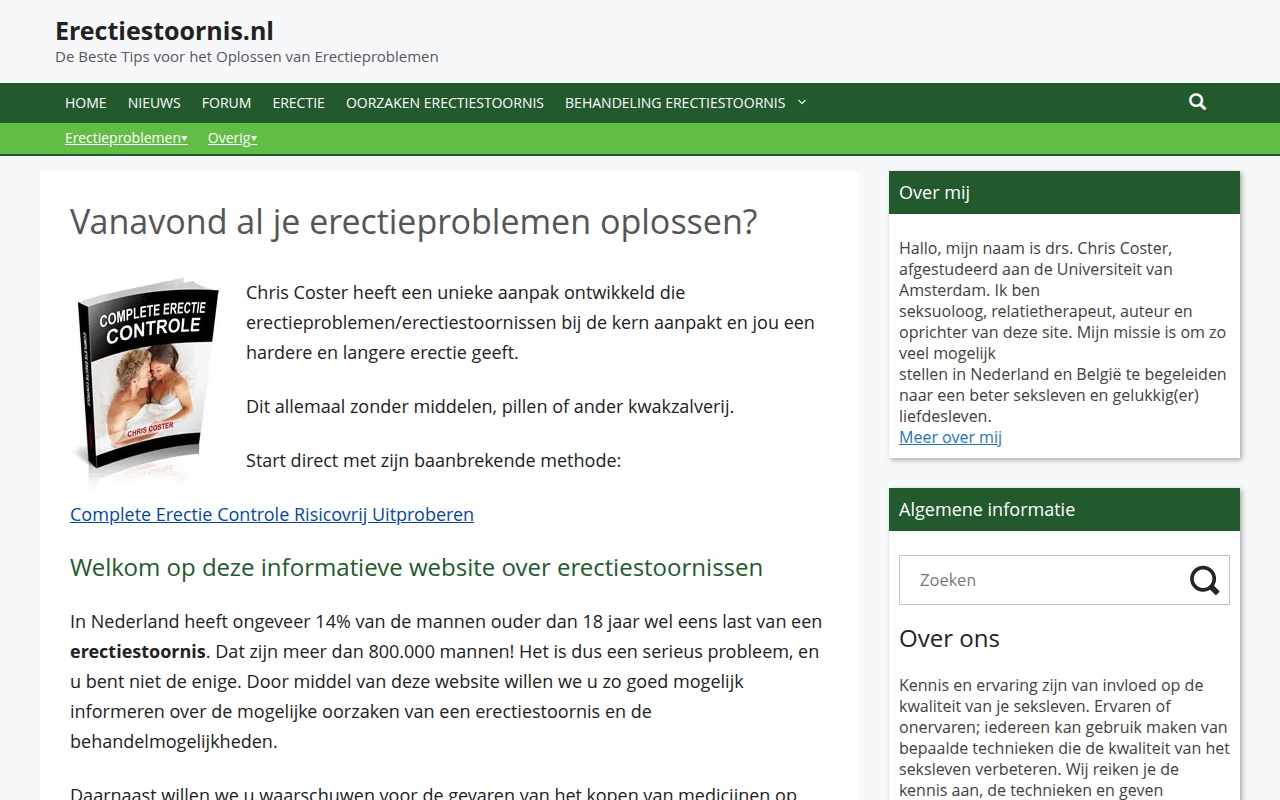Click the heading Vanavond al je erectieproblemen oplossen?

(414, 222)
